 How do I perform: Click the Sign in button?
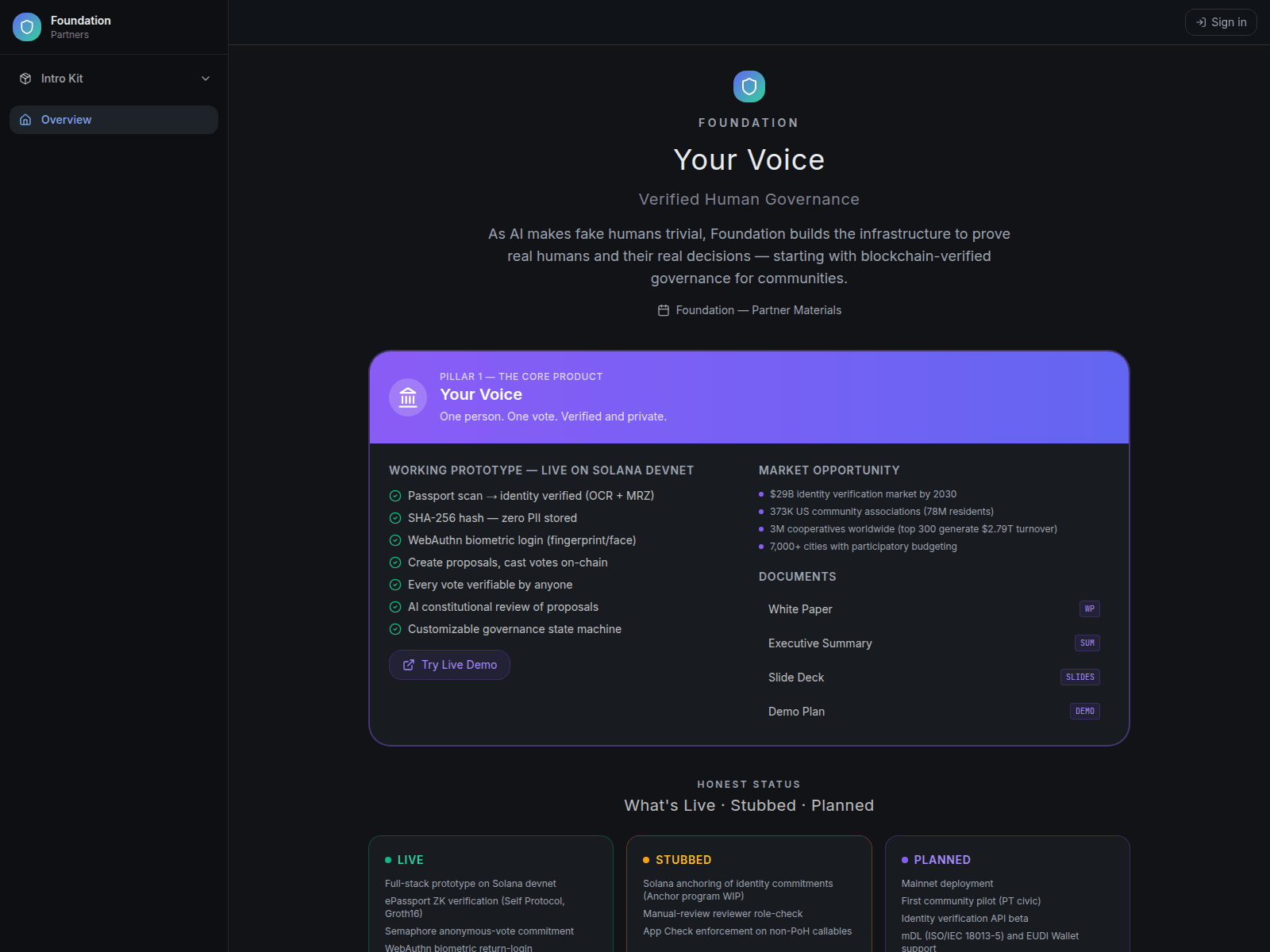click(x=1221, y=22)
